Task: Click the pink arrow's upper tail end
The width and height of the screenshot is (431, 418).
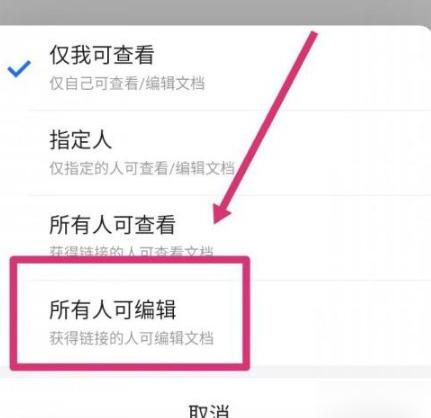Action: click(312, 35)
